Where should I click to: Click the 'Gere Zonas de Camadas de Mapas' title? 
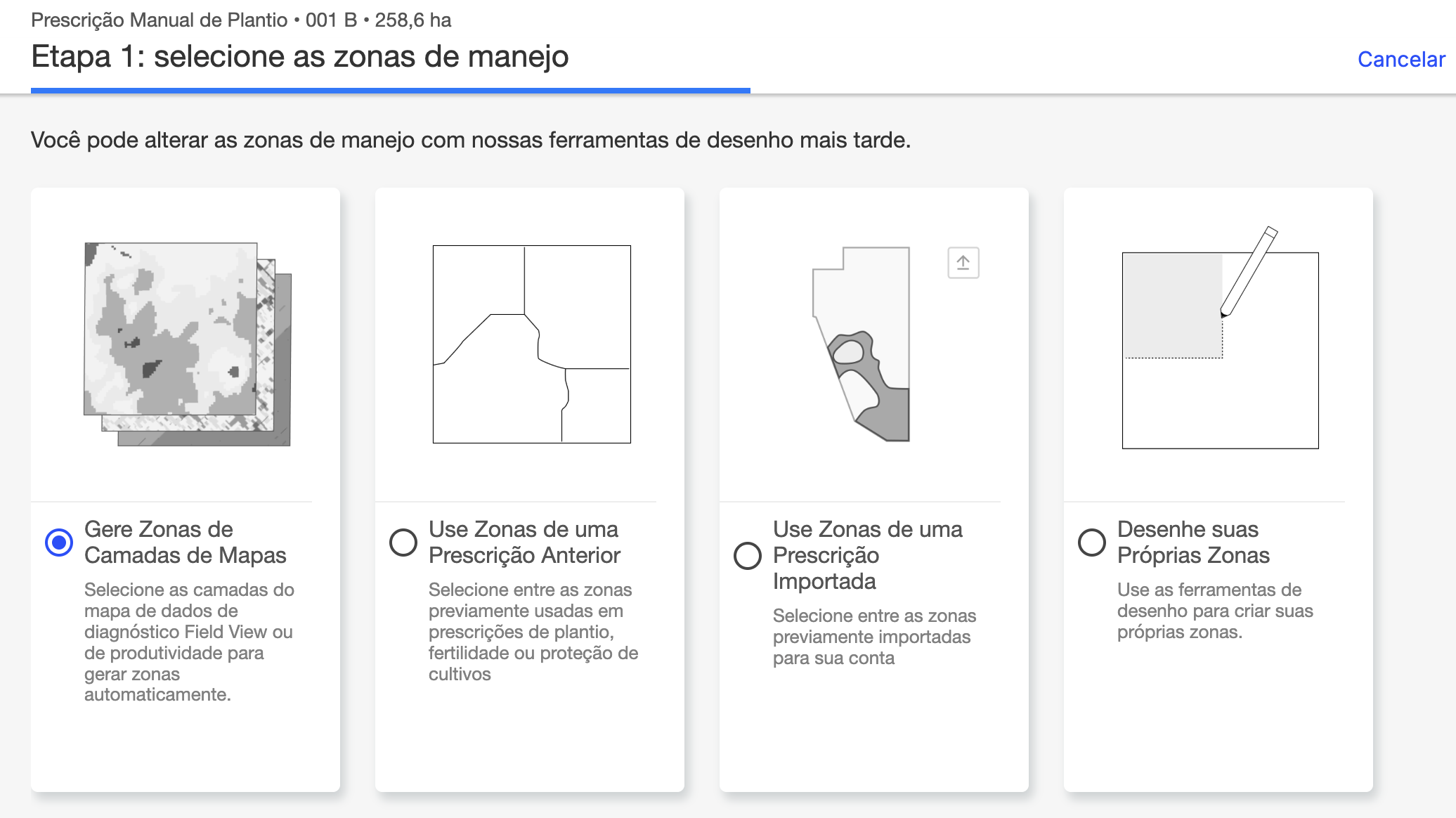coord(185,543)
